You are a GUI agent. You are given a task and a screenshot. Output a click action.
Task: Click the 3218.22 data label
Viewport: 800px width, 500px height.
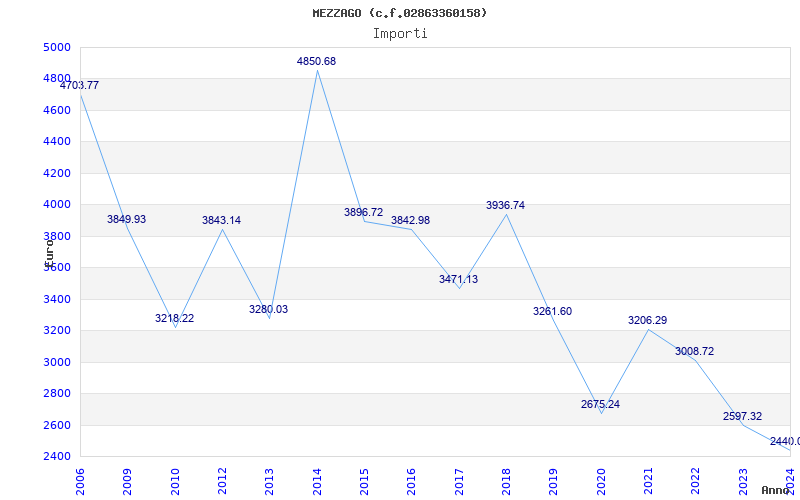pyautogui.click(x=174, y=318)
